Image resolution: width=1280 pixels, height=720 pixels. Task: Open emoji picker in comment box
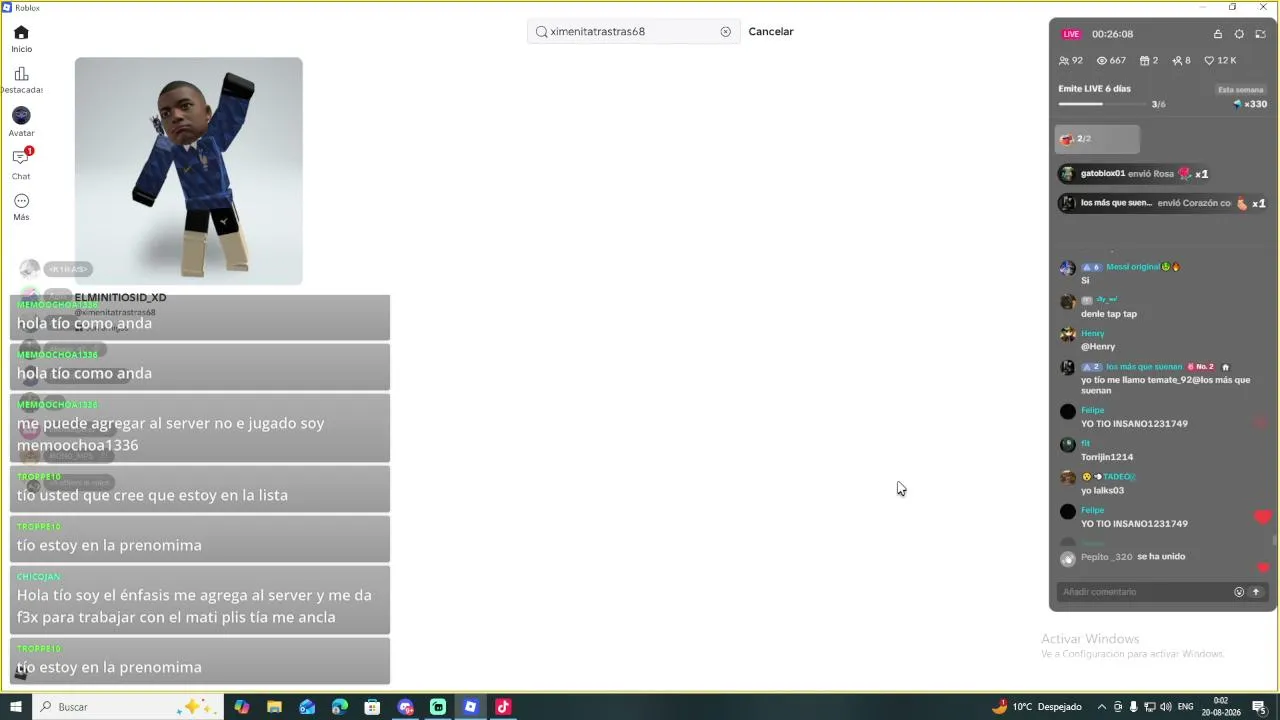(x=1239, y=592)
